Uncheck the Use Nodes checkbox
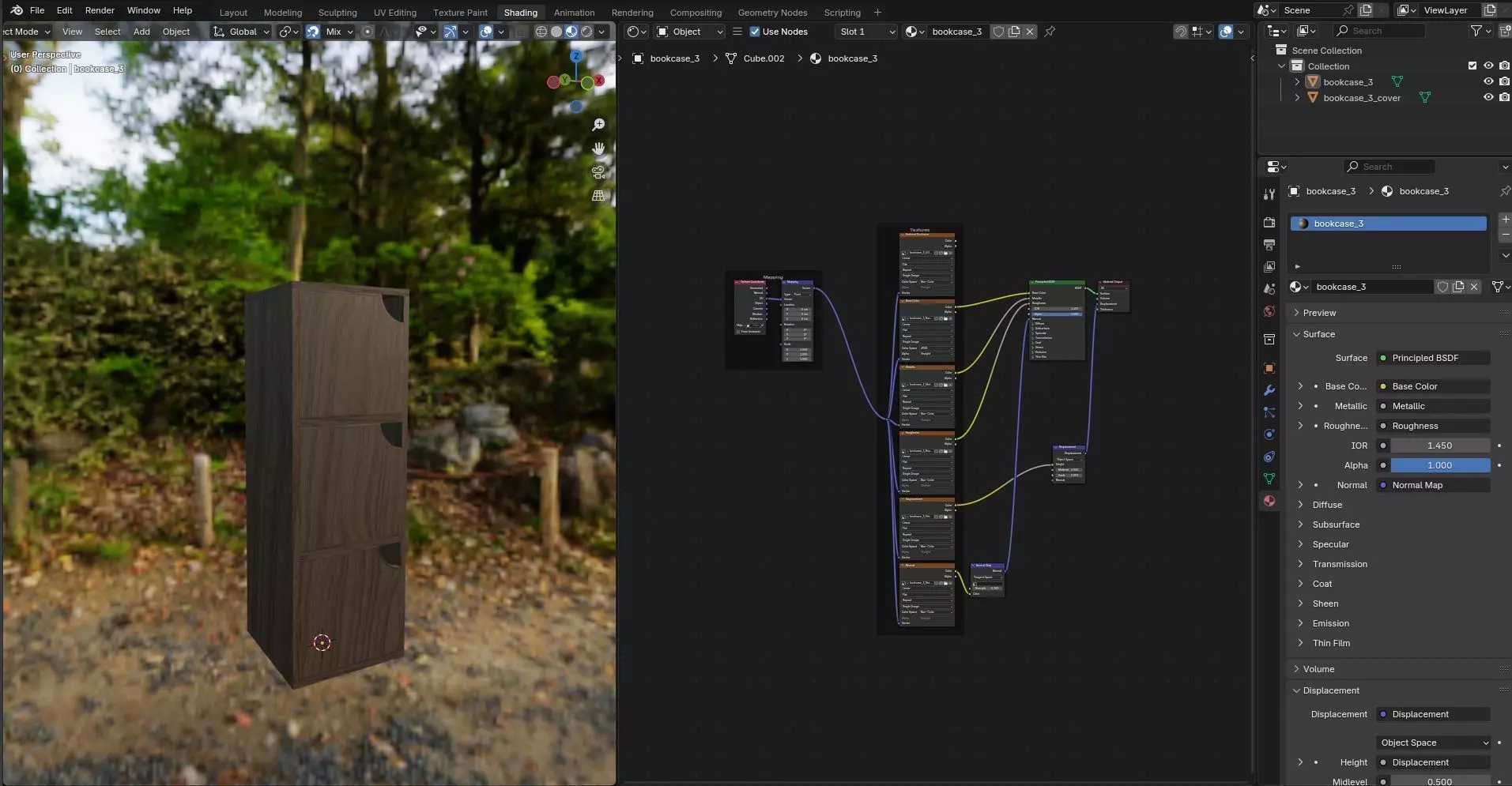 [755, 32]
